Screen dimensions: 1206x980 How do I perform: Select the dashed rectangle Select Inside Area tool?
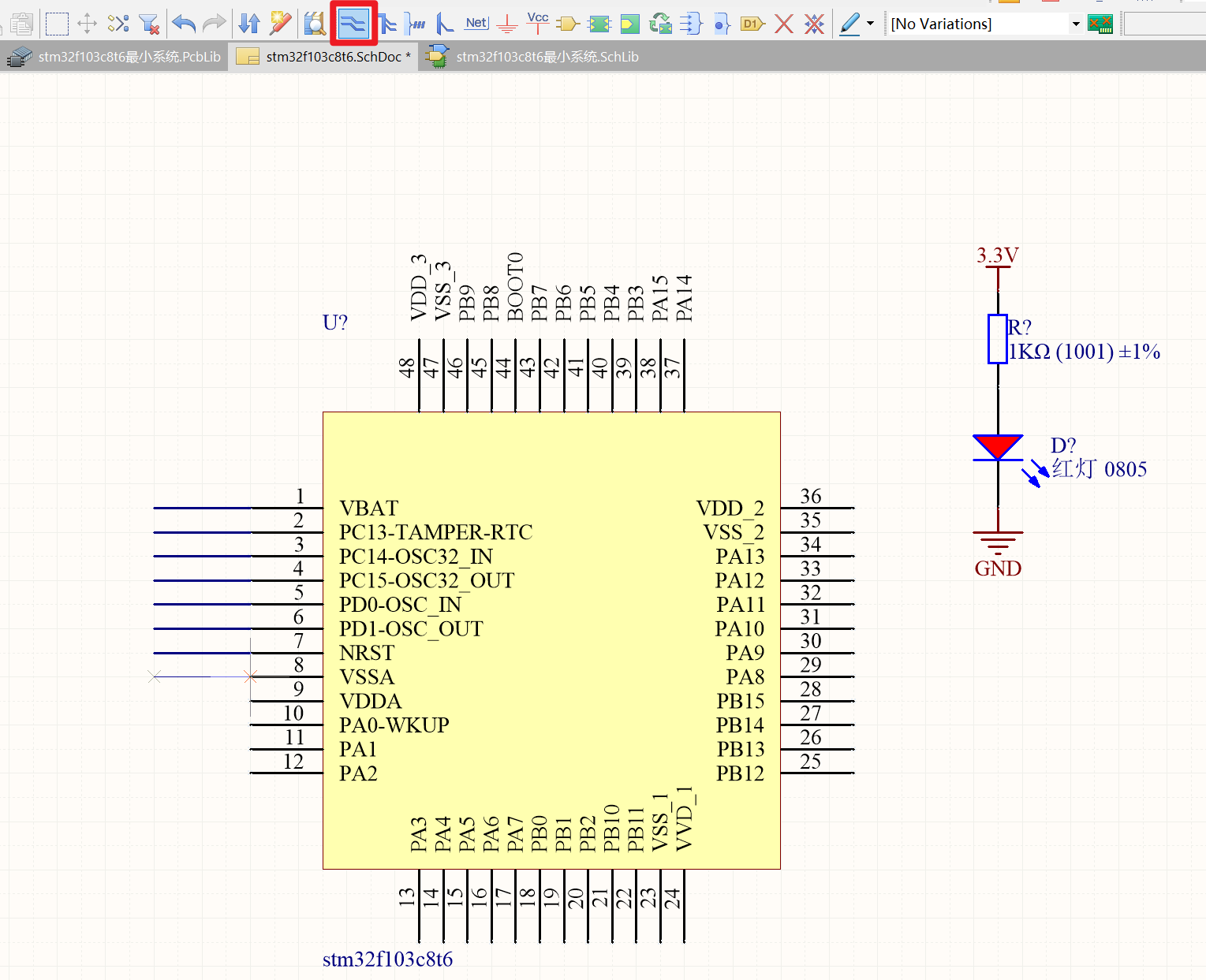pos(57,24)
